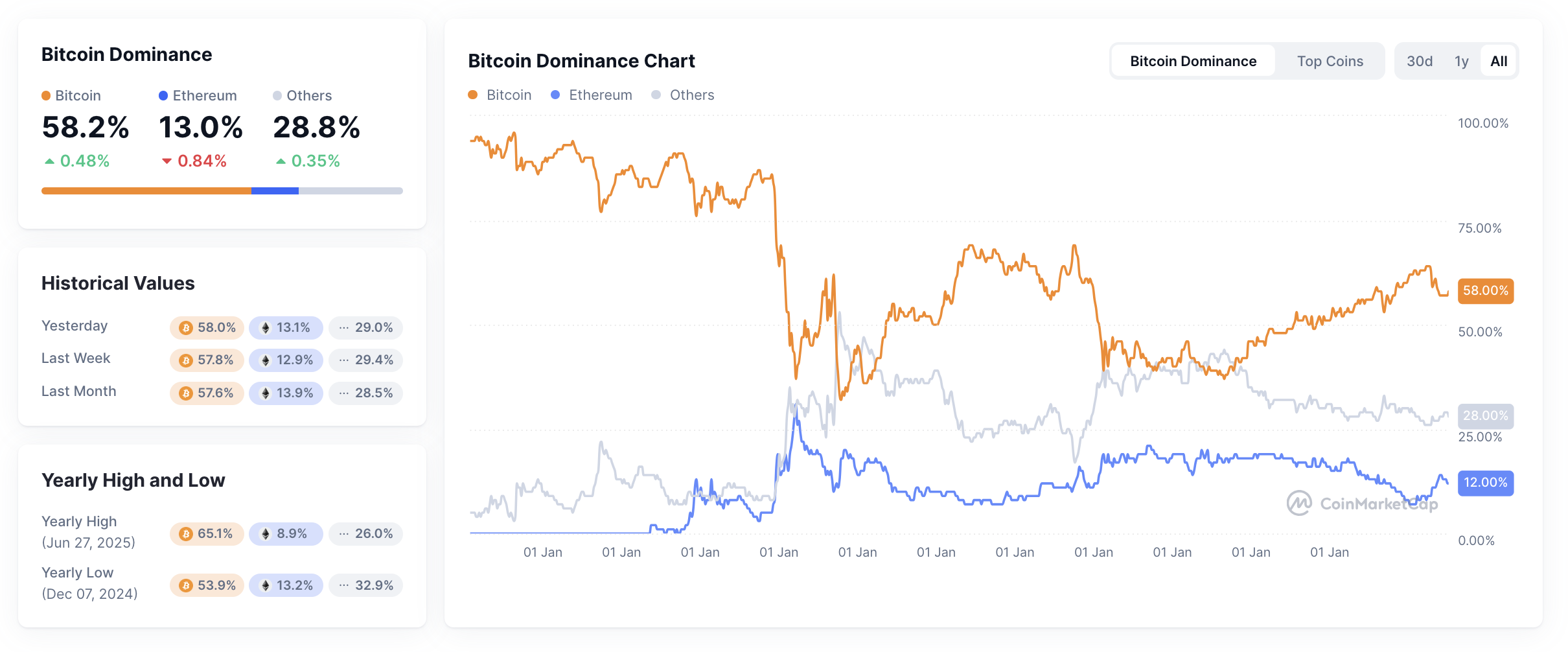Click the blue 12.00% chart value label
The image size is (1568, 652).
(x=1485, y=483)
